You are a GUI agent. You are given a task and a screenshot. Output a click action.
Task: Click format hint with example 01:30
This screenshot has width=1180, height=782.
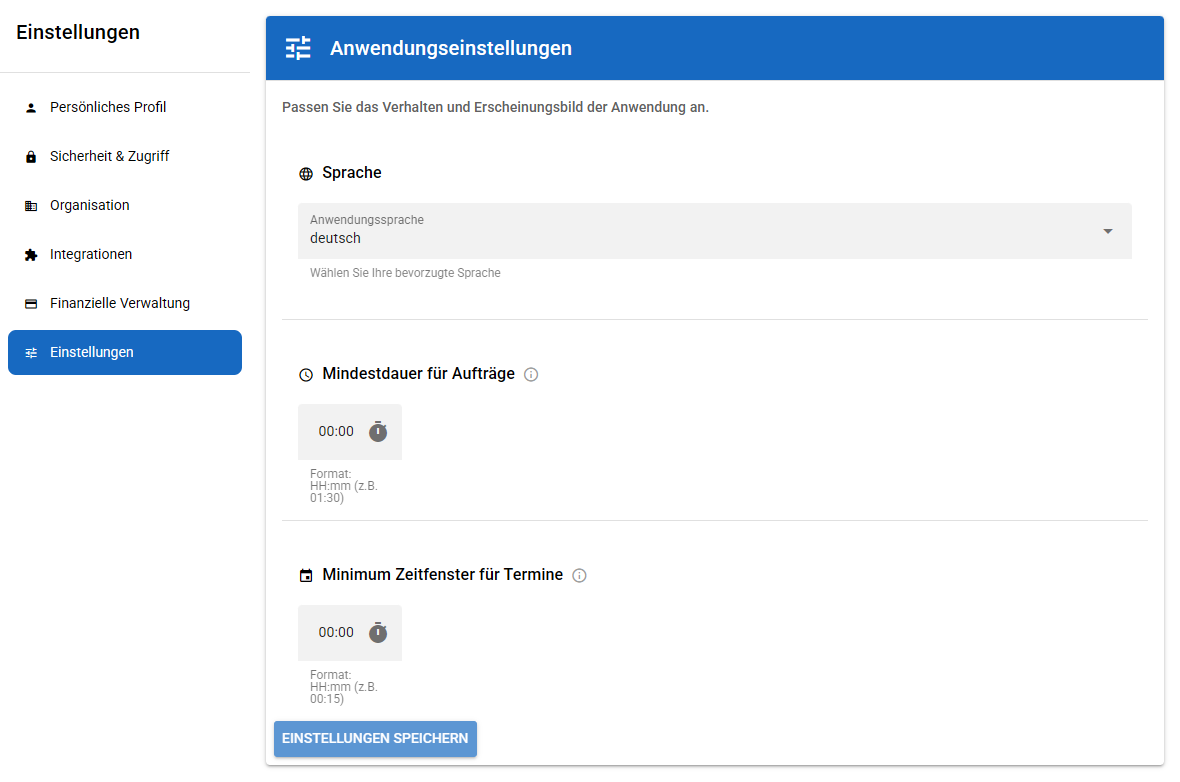tap(344, 485)
